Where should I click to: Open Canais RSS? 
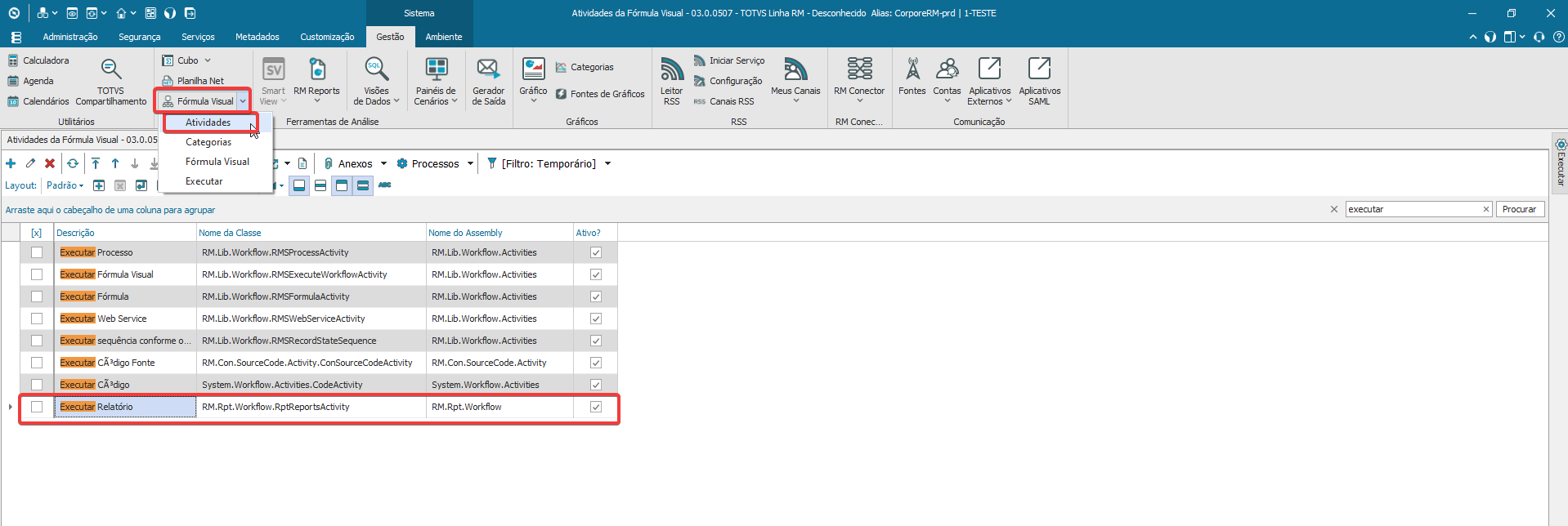(x=724, y=101)
